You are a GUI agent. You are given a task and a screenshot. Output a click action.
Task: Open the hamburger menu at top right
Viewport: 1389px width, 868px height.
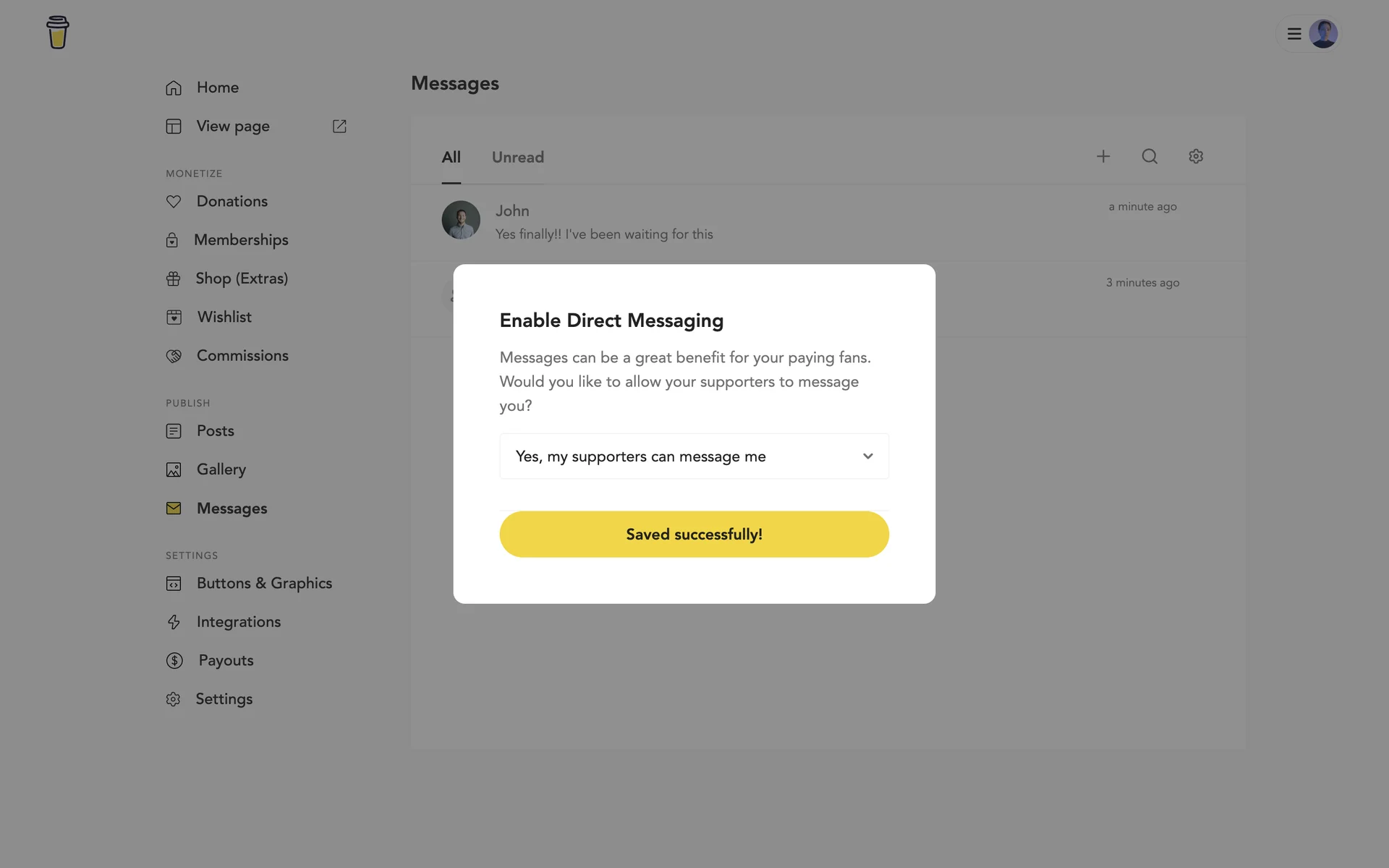point(1294,34)
